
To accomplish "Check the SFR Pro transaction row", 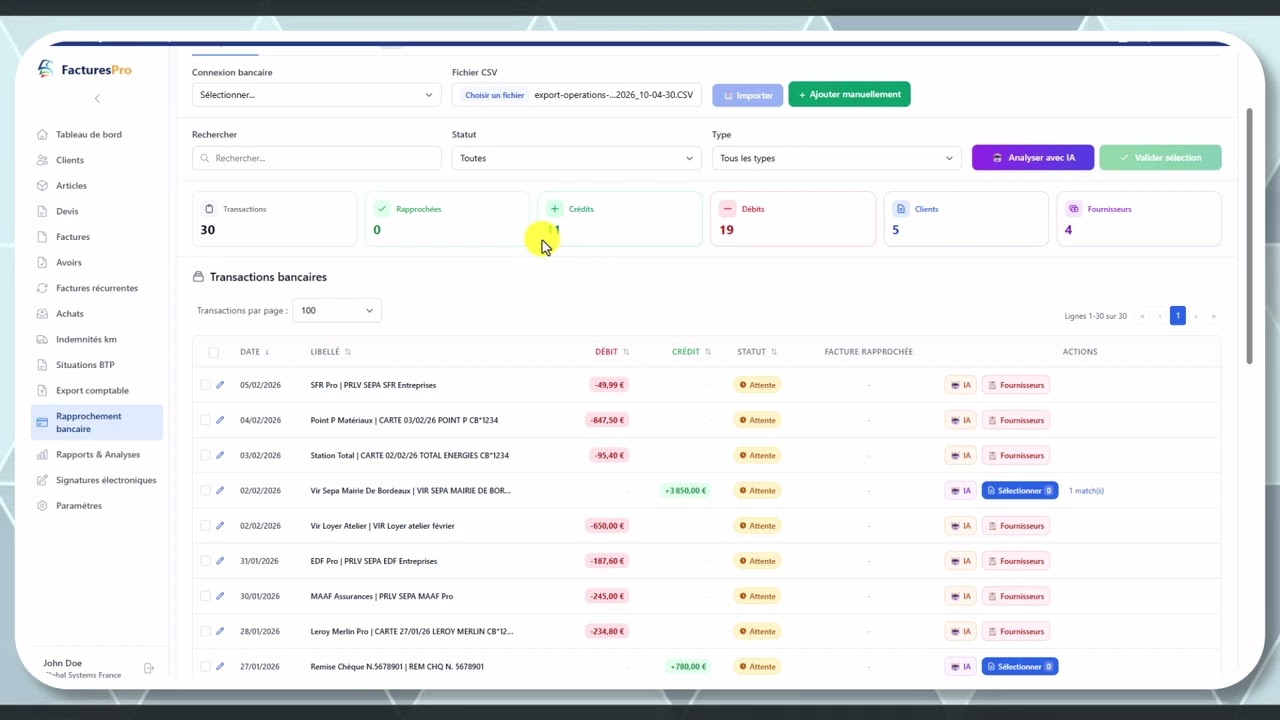I will 205,385.
